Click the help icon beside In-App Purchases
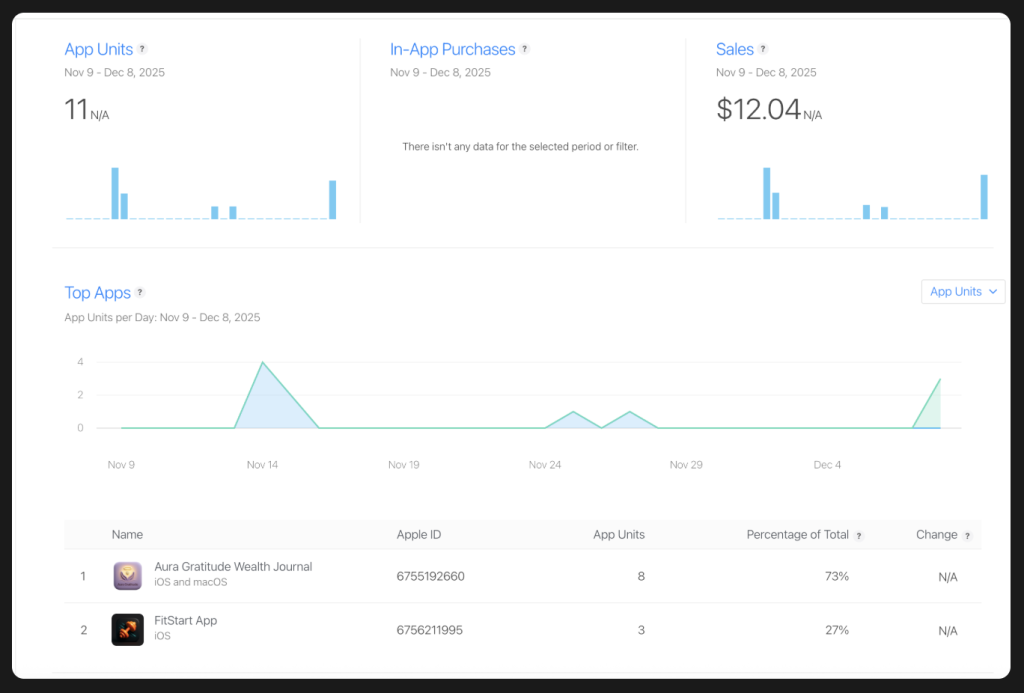Viewport: 1024px width, 693px height. tap(525, 49)
